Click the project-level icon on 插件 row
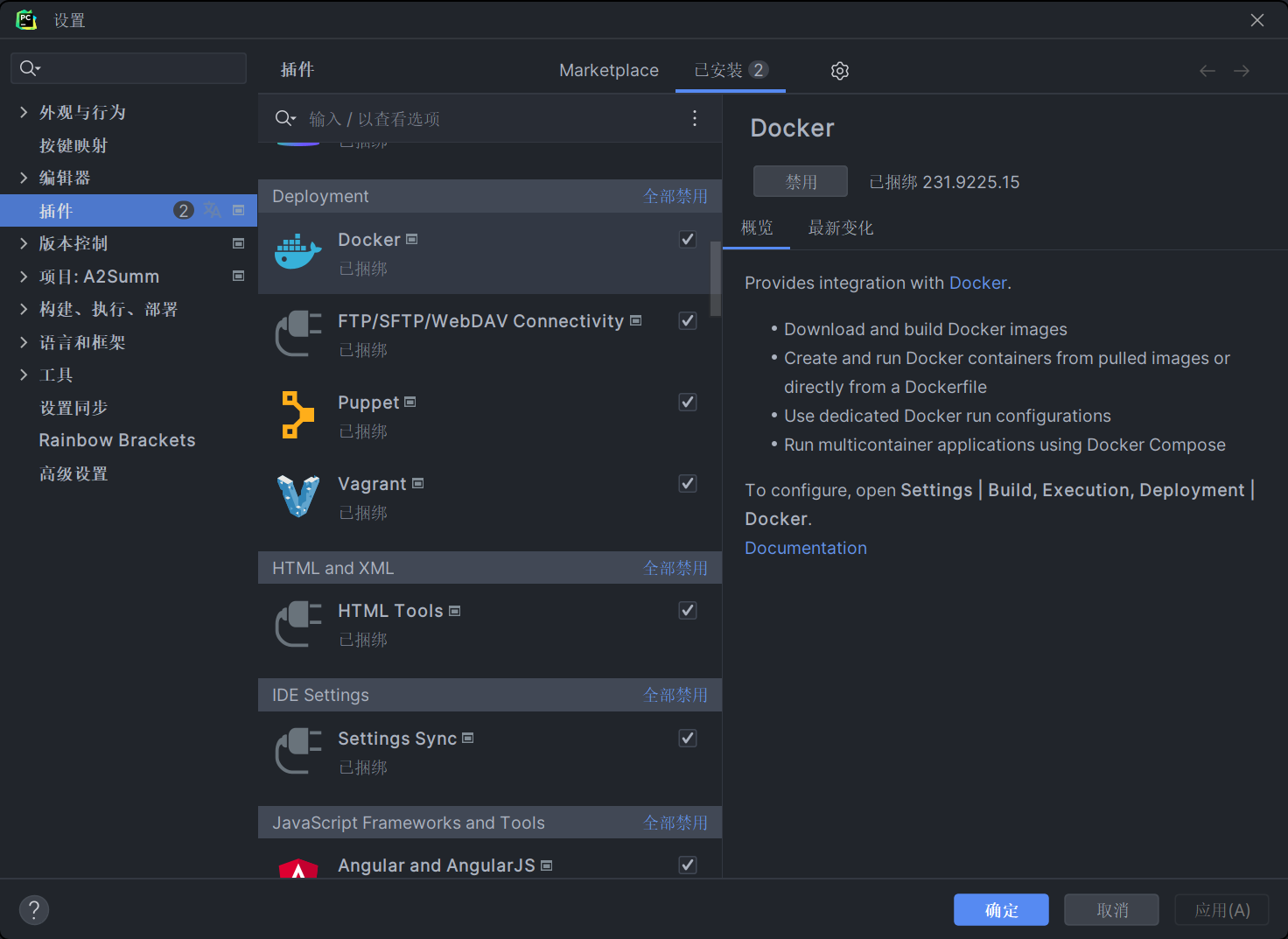 click(238, 210)
